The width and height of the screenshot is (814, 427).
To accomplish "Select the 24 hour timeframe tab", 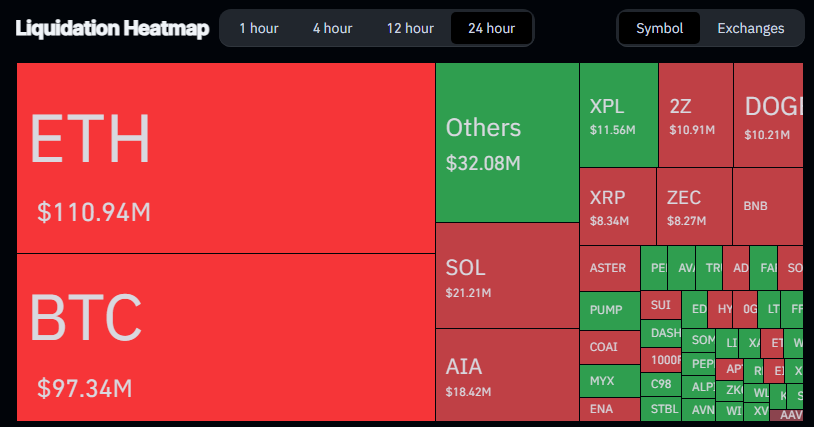I will [x=491, y=28].
